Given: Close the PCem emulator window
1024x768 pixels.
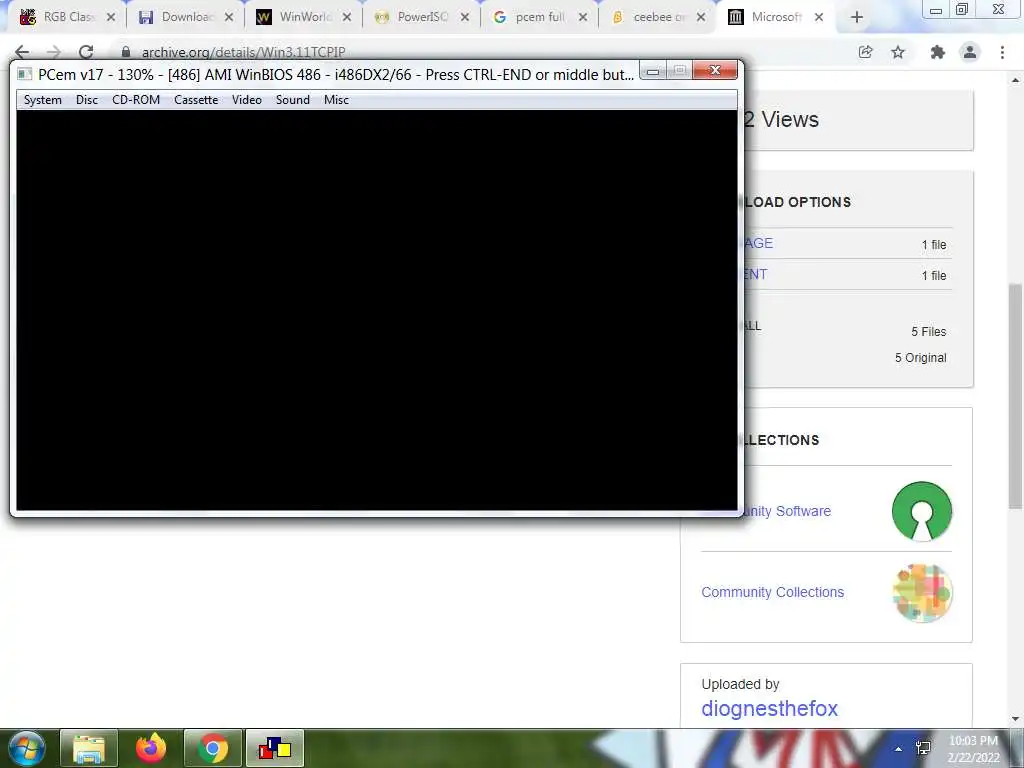Looking at the screenshot, I should [x=715, y=70].
